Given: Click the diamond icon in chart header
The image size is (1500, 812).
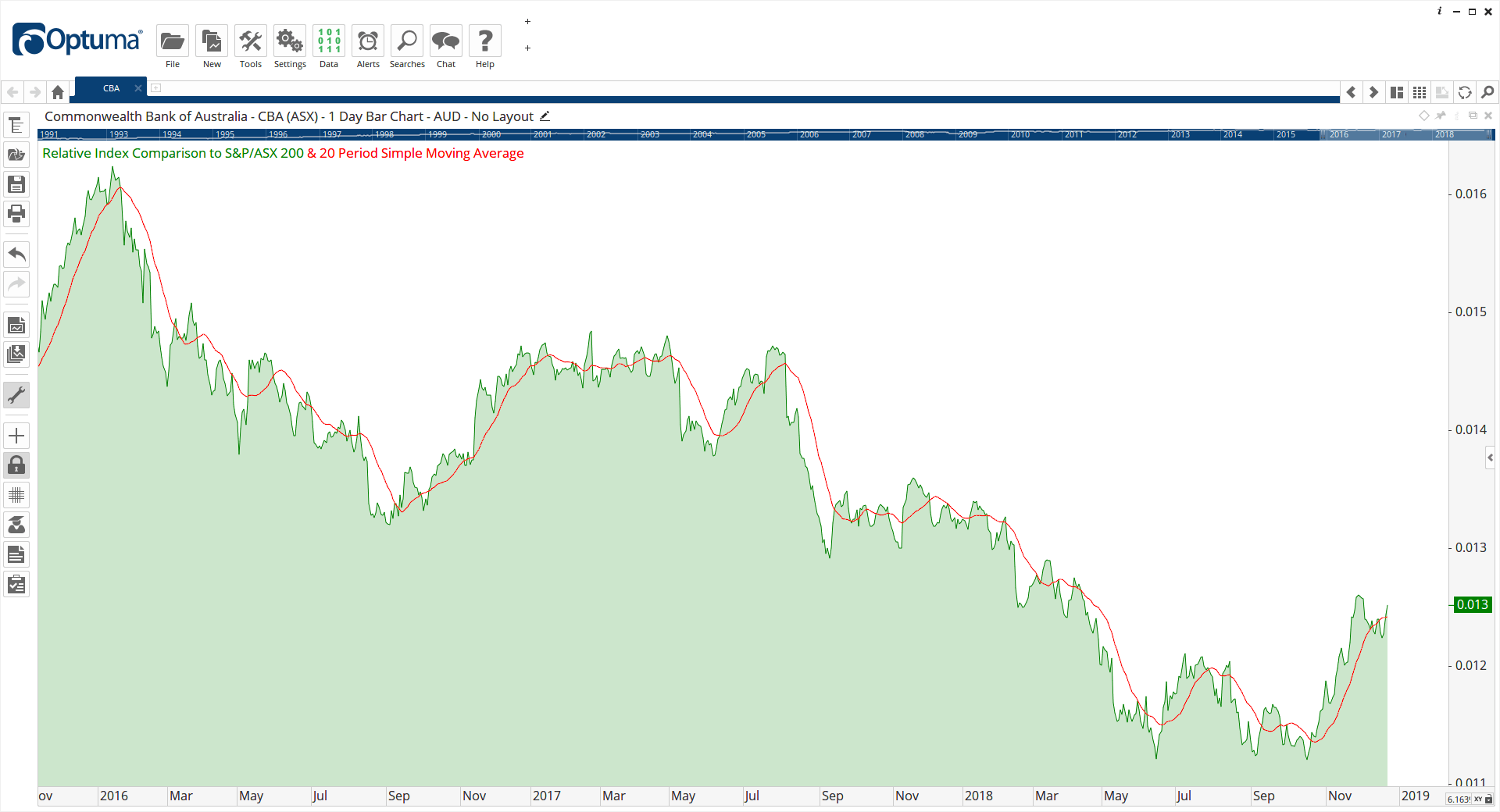Looking at the screenshot, I should 1424,116.
